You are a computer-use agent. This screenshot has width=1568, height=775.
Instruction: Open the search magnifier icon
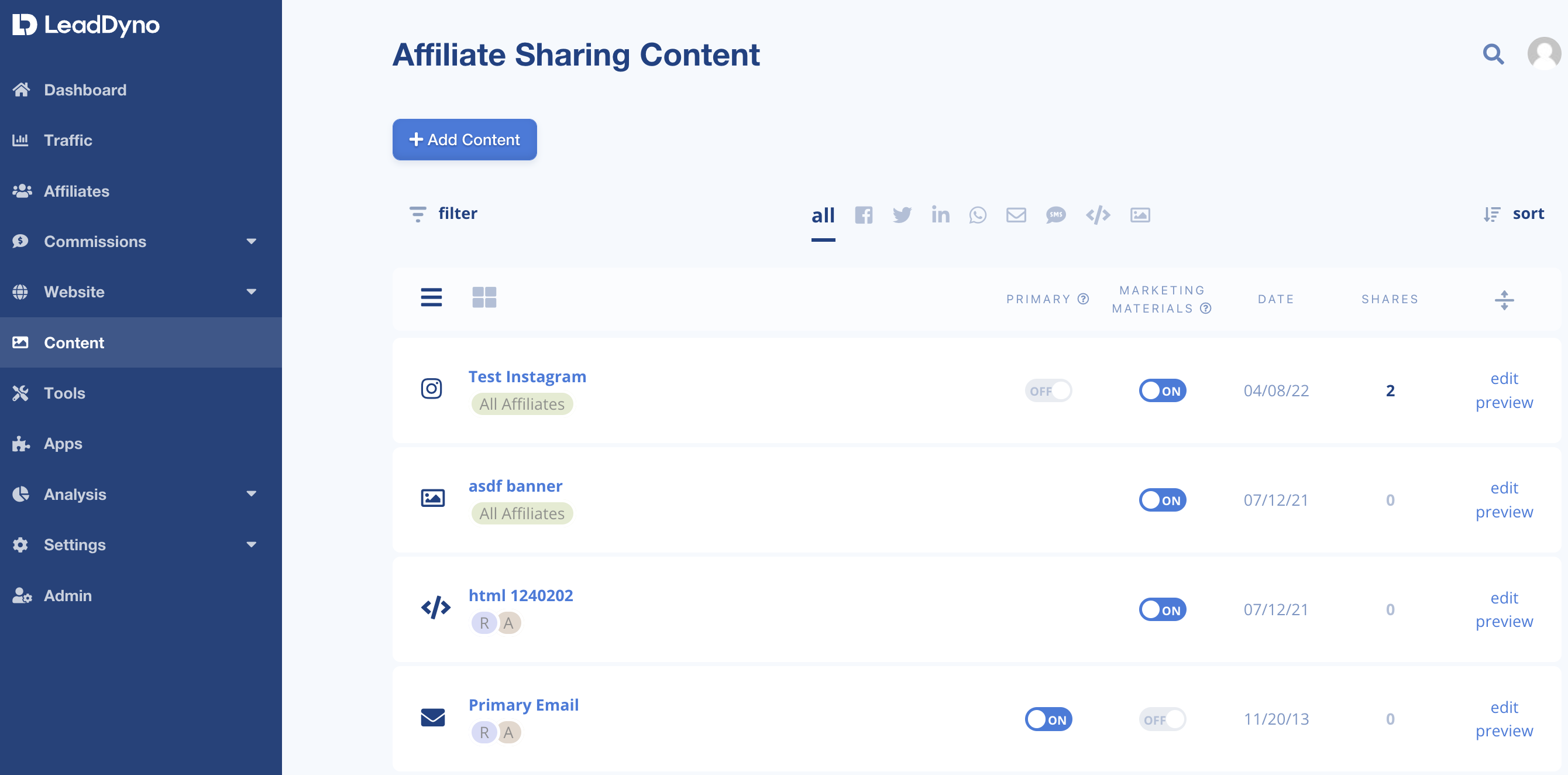(x=1493, y=54)
